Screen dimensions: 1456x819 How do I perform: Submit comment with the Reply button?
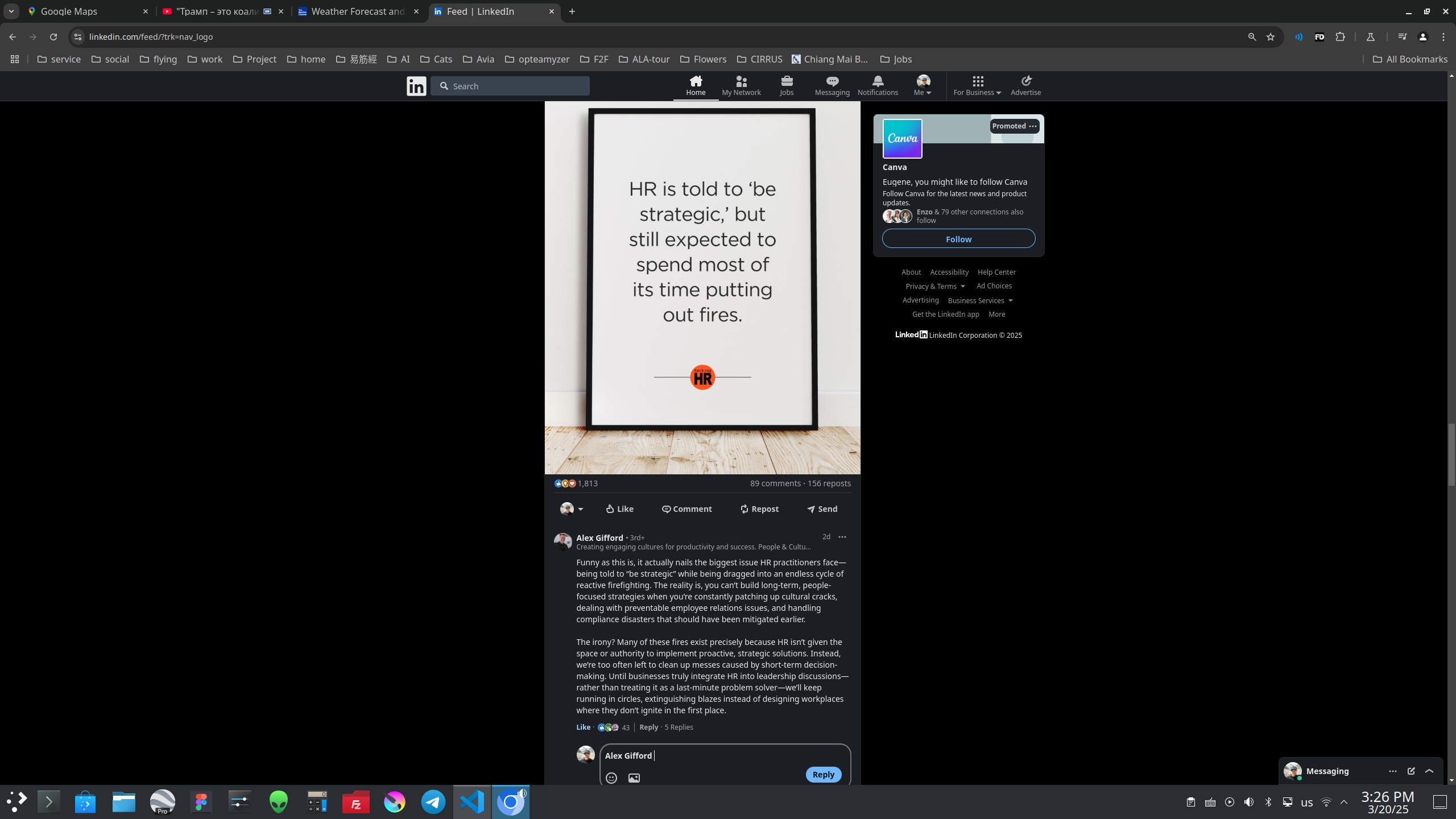click(x=823, y=774)
